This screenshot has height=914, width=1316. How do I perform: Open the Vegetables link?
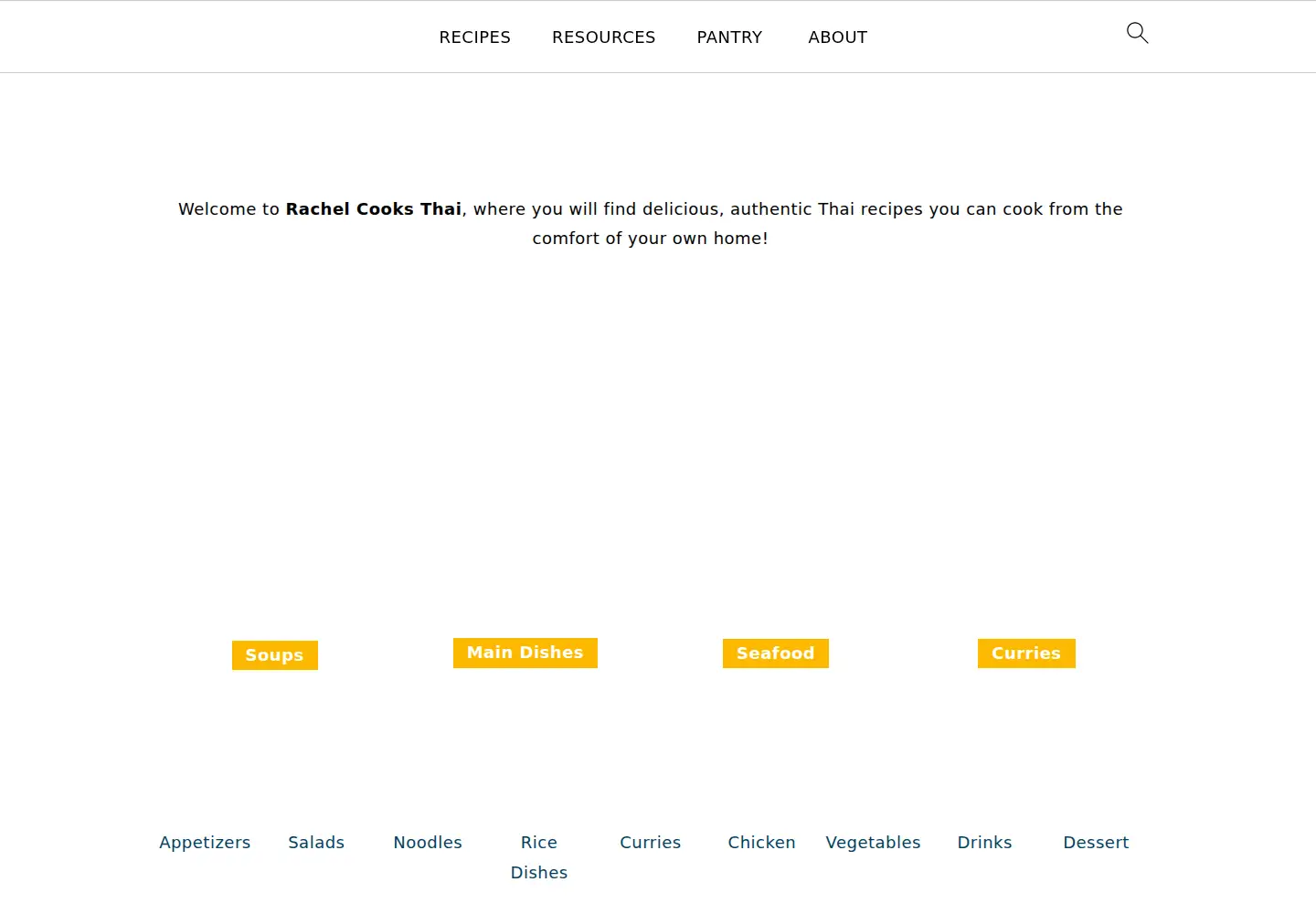(x=873, y=843)
